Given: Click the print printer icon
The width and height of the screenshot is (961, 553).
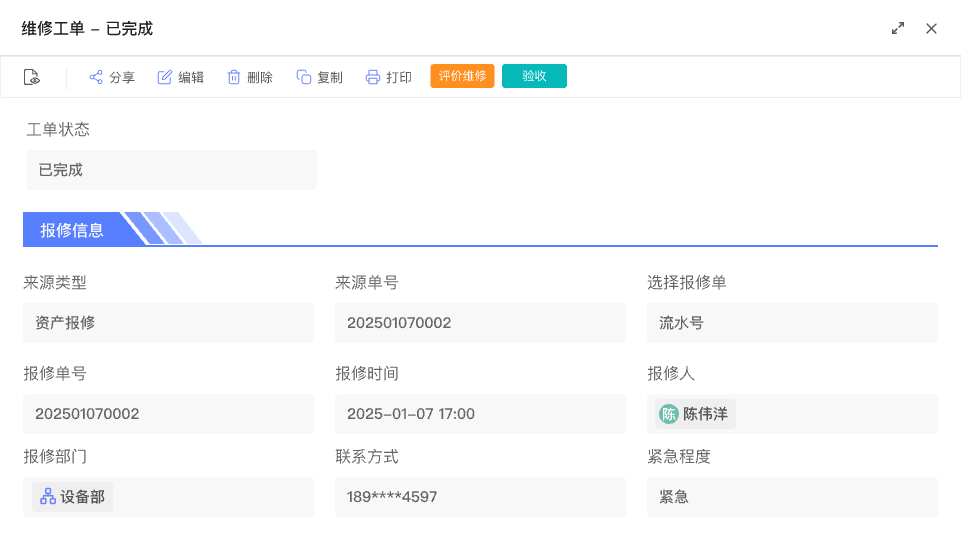Looking at the screenshot, I should pyautogui.click(x=373, y=77).
